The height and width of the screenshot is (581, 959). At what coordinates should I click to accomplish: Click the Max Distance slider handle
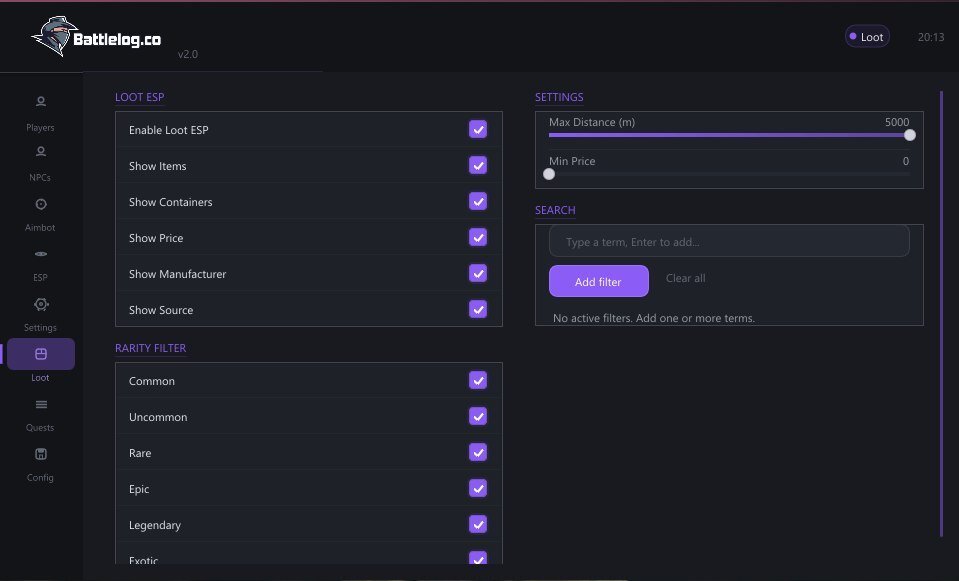point(910,135)
